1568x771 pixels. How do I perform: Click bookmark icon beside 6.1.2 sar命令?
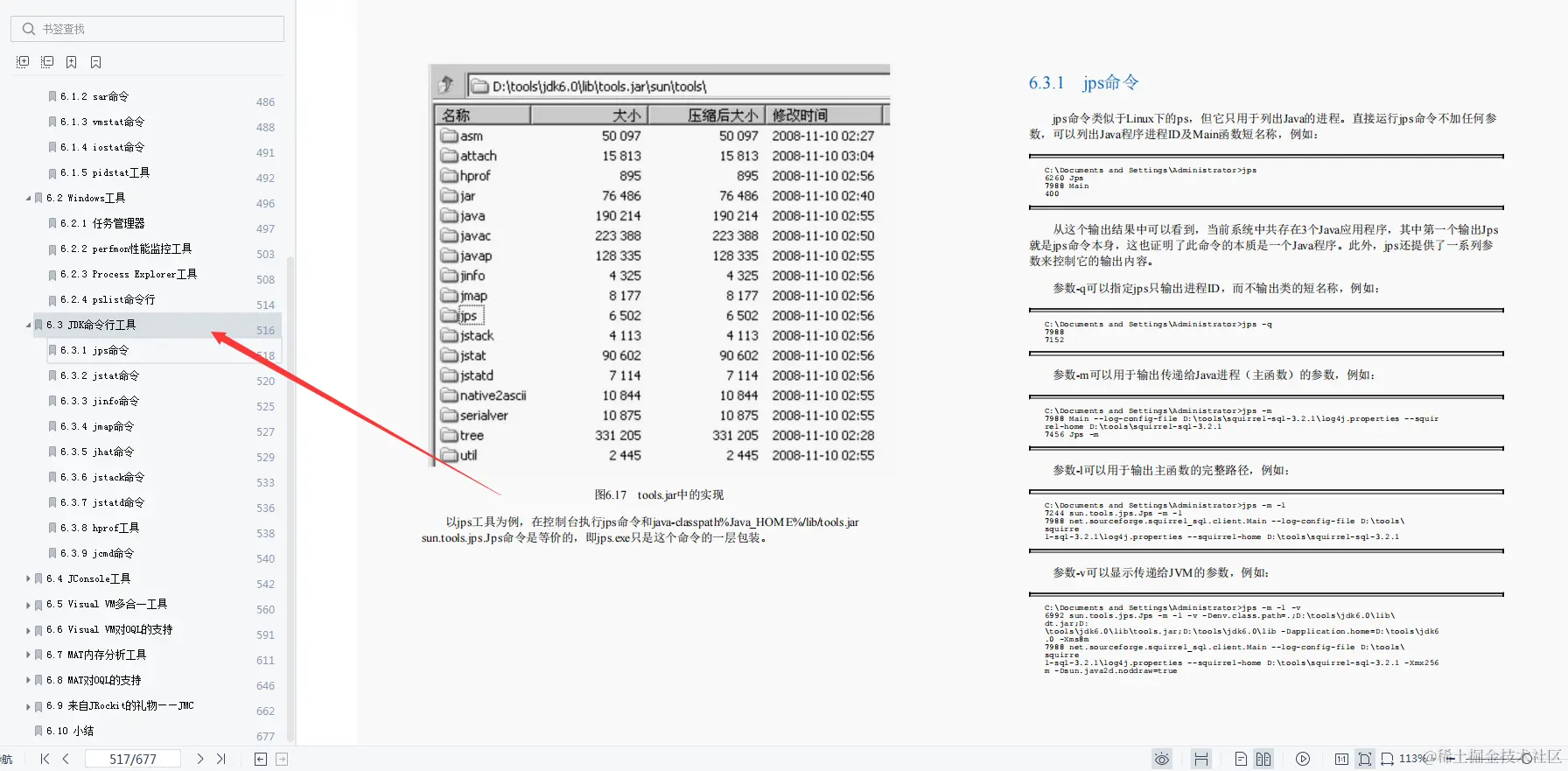tap(52, 97)
